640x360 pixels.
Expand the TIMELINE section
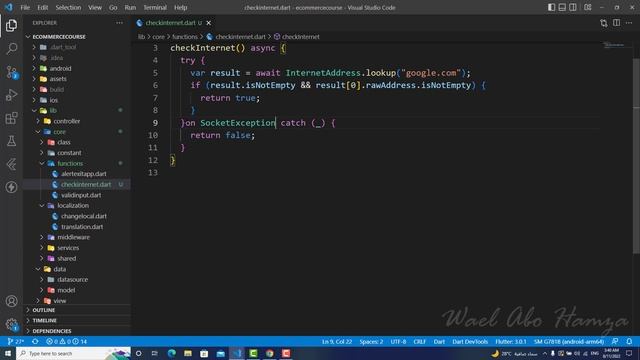pyautogui.click(x=78, y=321)
